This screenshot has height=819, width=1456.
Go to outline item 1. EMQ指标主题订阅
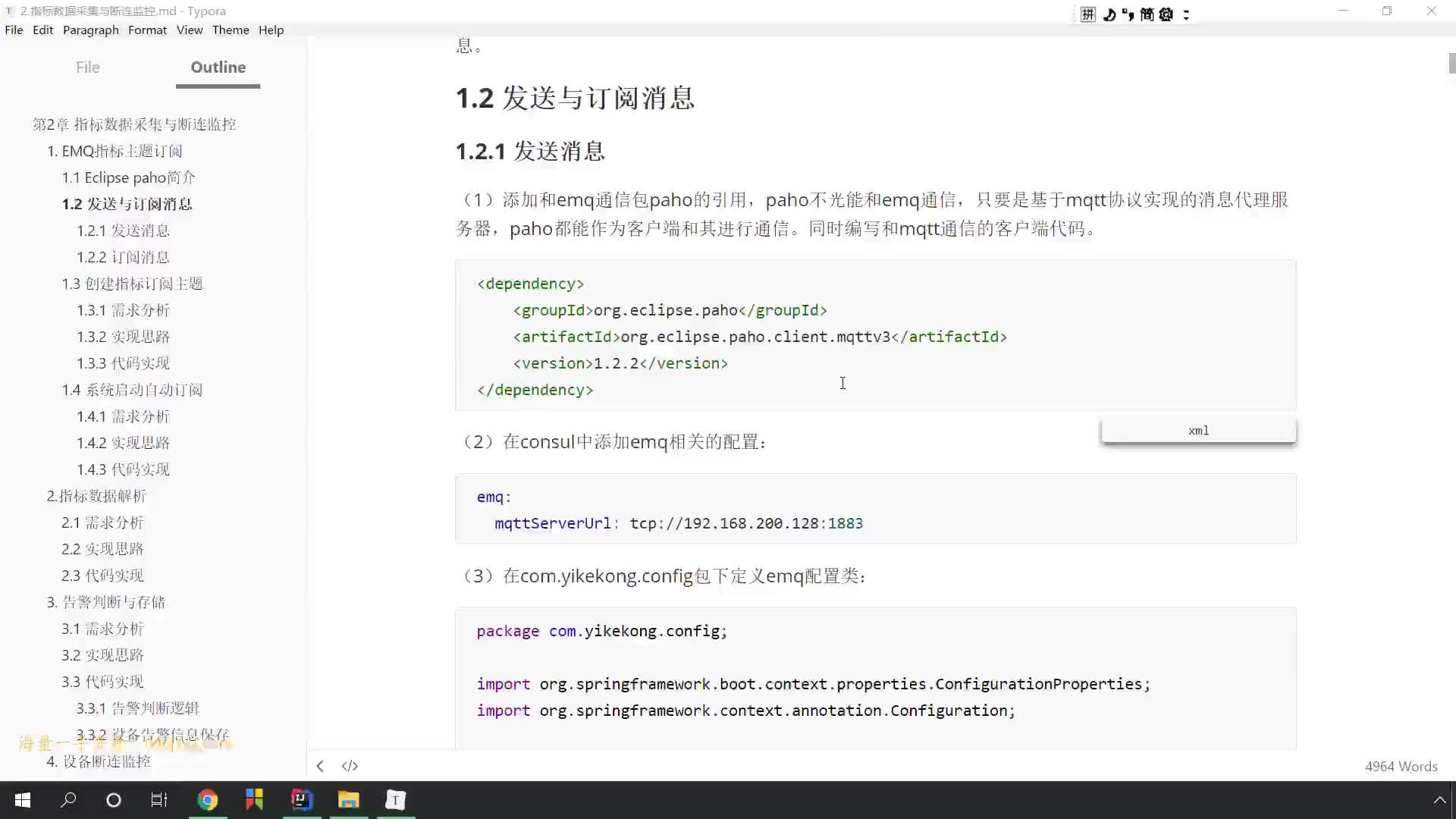(115, 151)
